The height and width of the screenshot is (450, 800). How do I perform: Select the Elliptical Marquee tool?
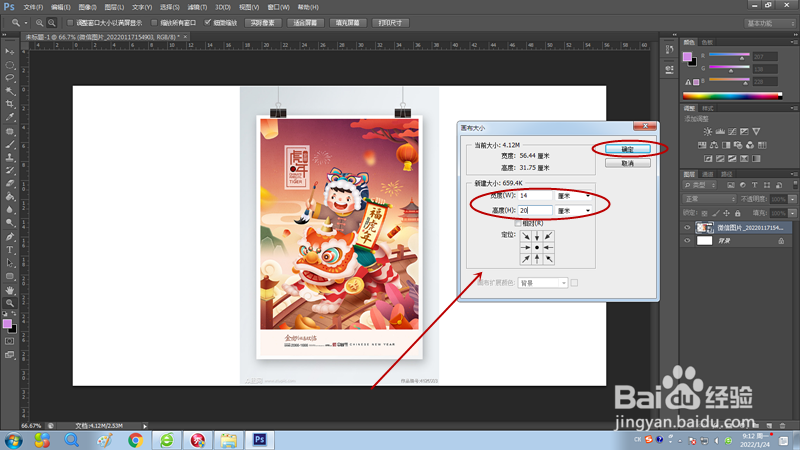tap(10, 65)
